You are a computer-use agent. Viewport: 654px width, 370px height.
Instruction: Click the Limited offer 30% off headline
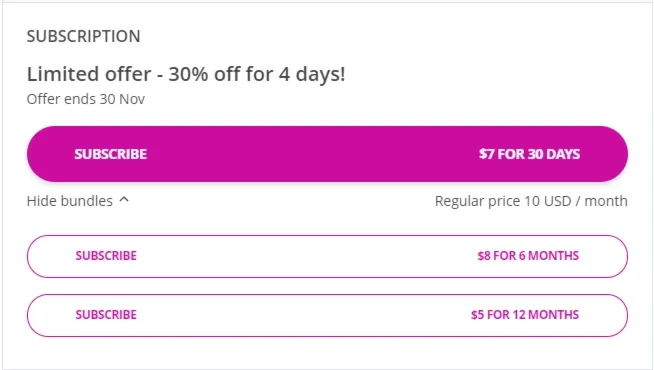click(186, 74)
